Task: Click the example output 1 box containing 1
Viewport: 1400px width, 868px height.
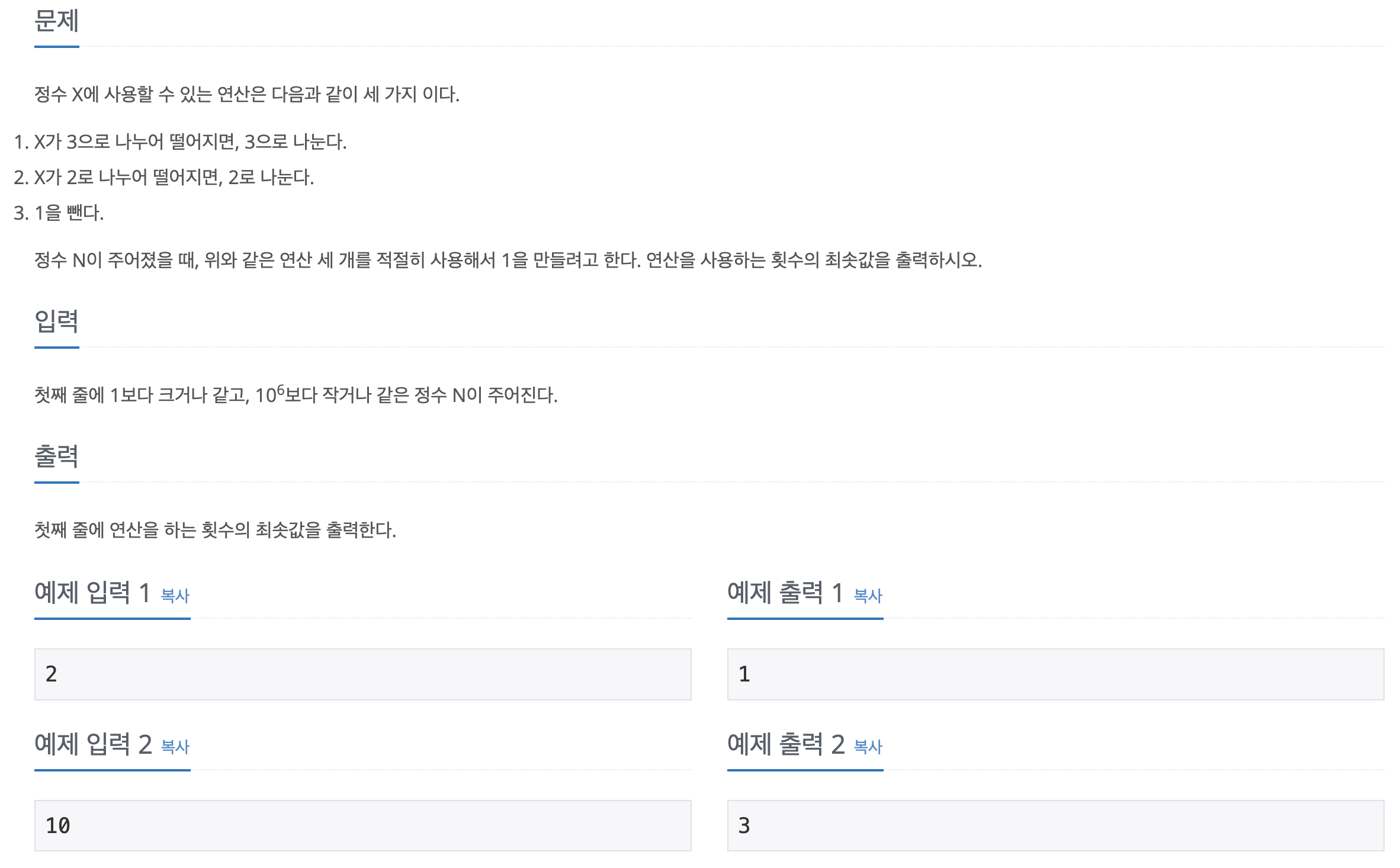Action: pos(1055,674)
